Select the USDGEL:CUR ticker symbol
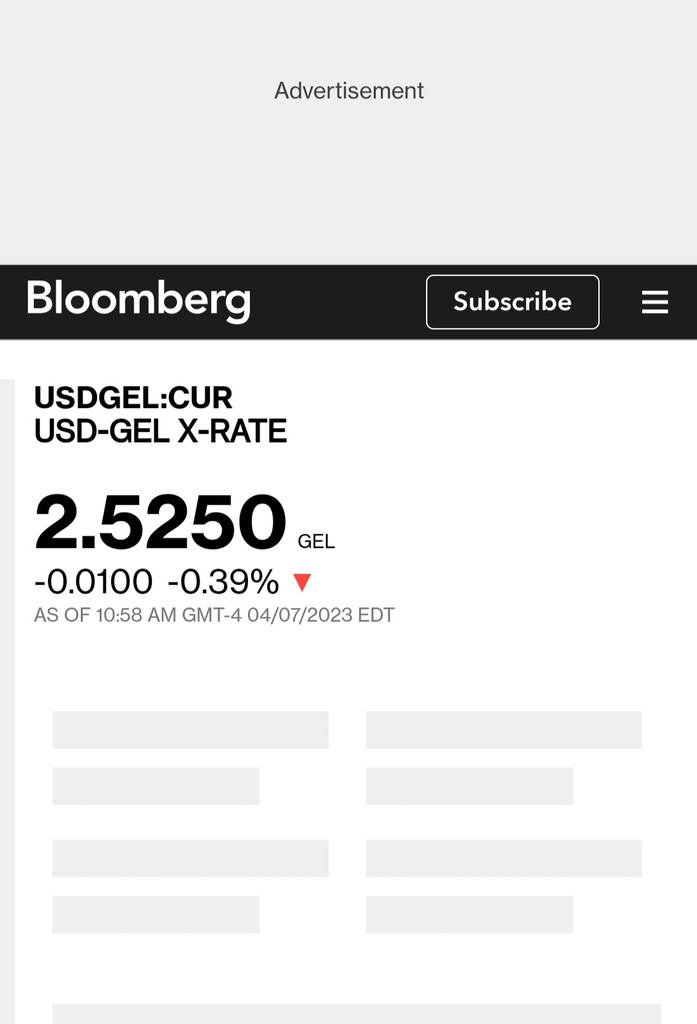The image size is (697, 1024). pyautogui.click(x=133, y=398)
